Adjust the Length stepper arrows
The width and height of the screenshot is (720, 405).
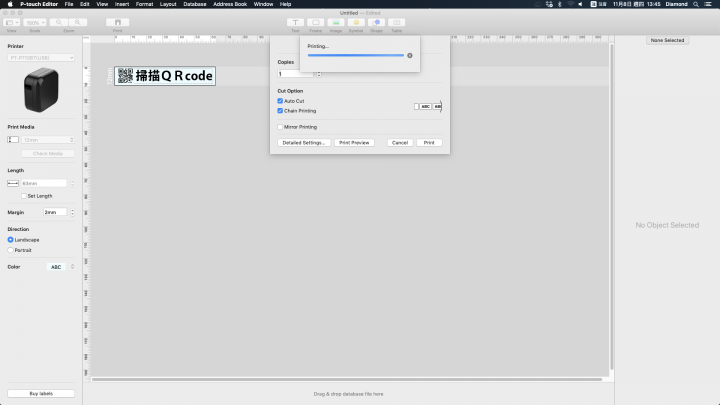(x=73, y=183)
